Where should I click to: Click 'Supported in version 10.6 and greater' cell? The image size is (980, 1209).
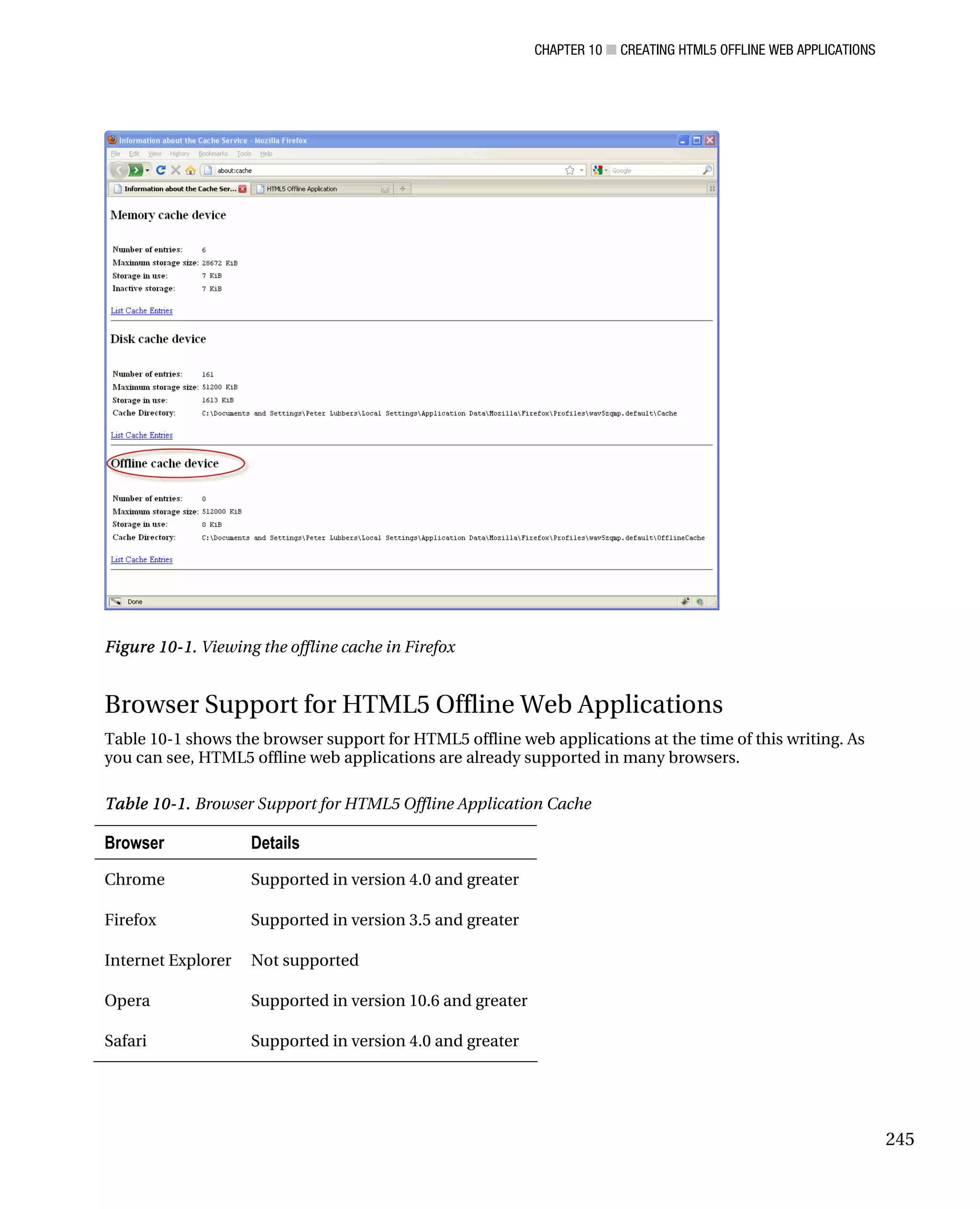[x=389, y=1000]
